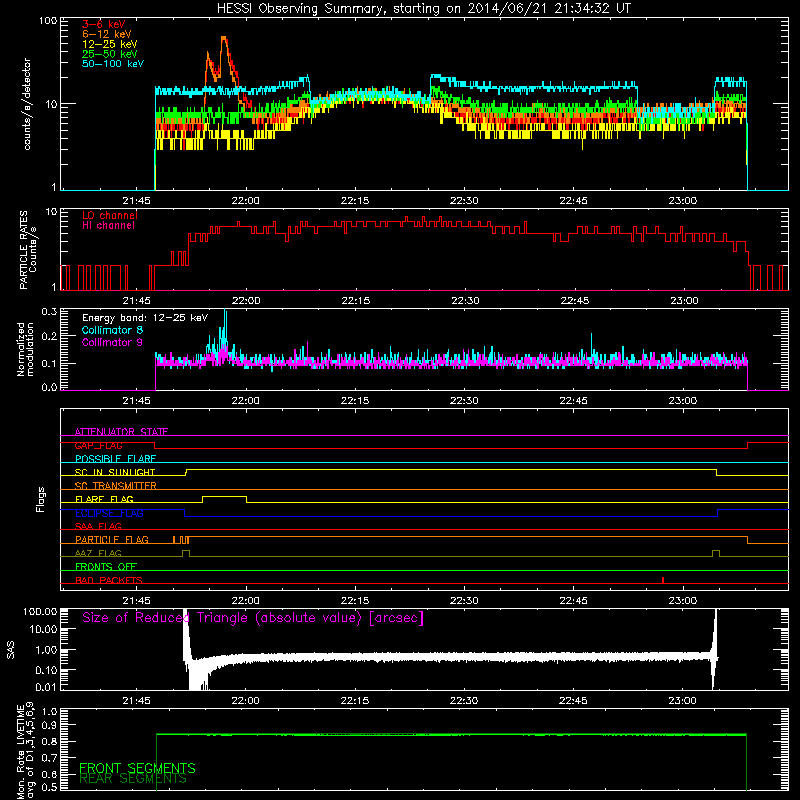Click the 0.3 tick on modulation axis
This screenshot has height=800, width=800.
48,311
